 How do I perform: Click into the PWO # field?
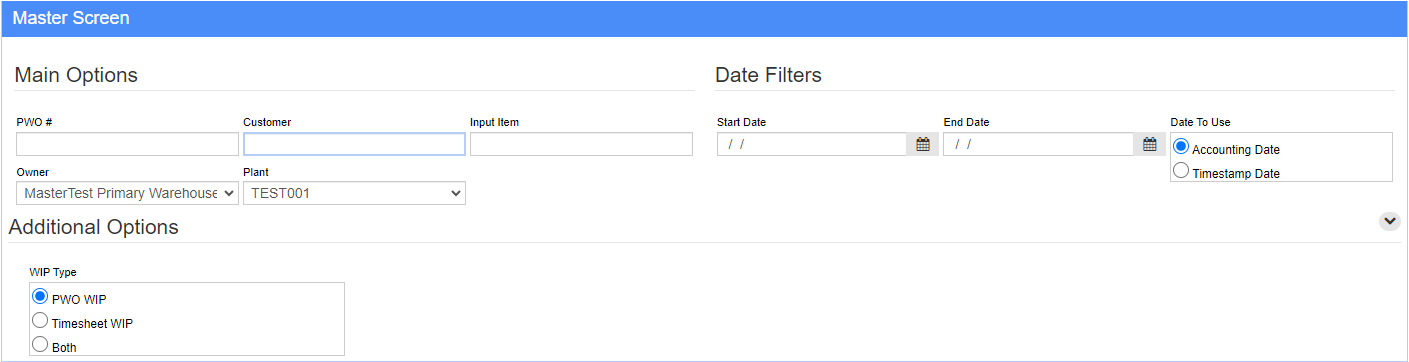click(127, 144)
